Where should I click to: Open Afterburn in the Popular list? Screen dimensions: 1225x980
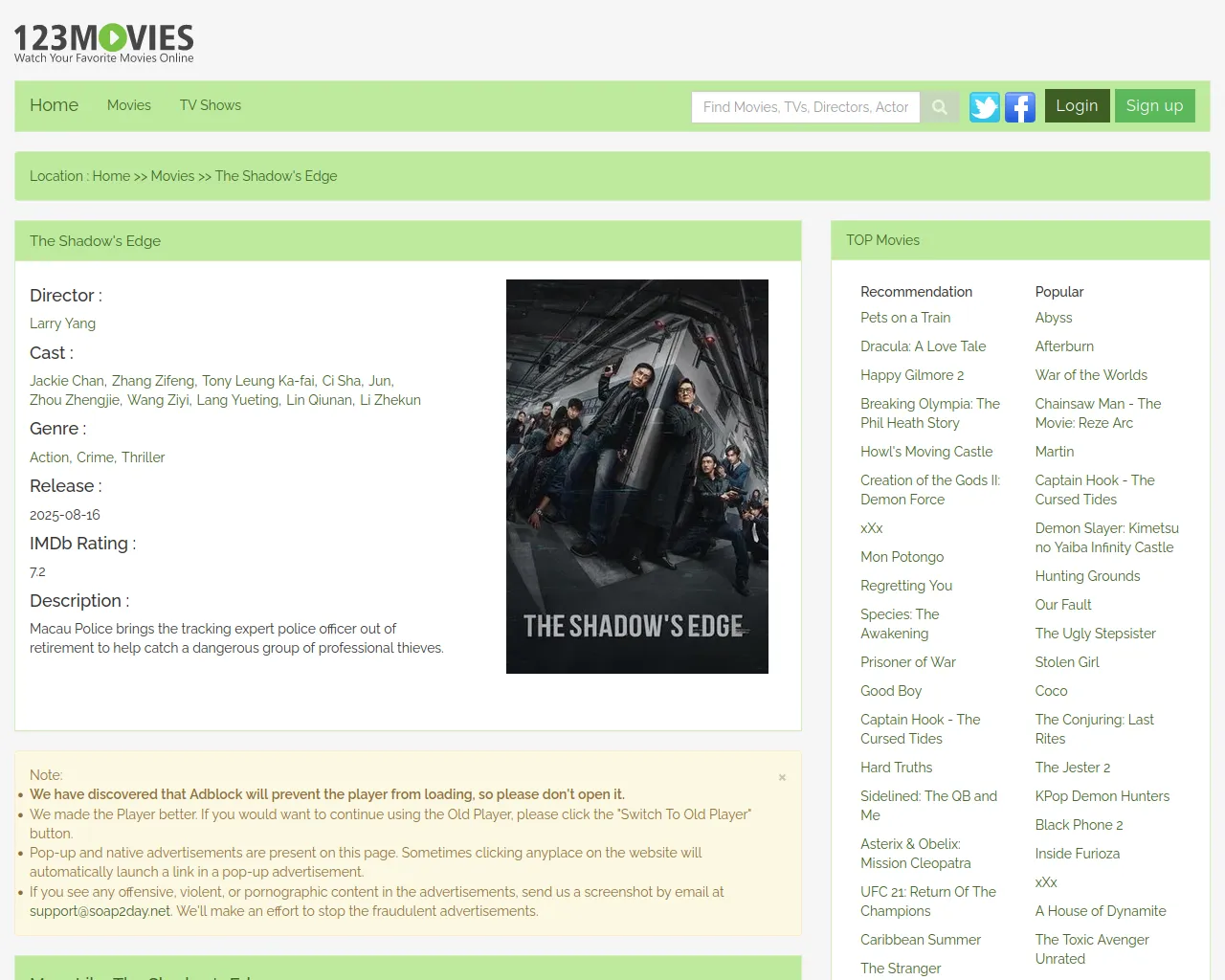tap(1064, 346)
